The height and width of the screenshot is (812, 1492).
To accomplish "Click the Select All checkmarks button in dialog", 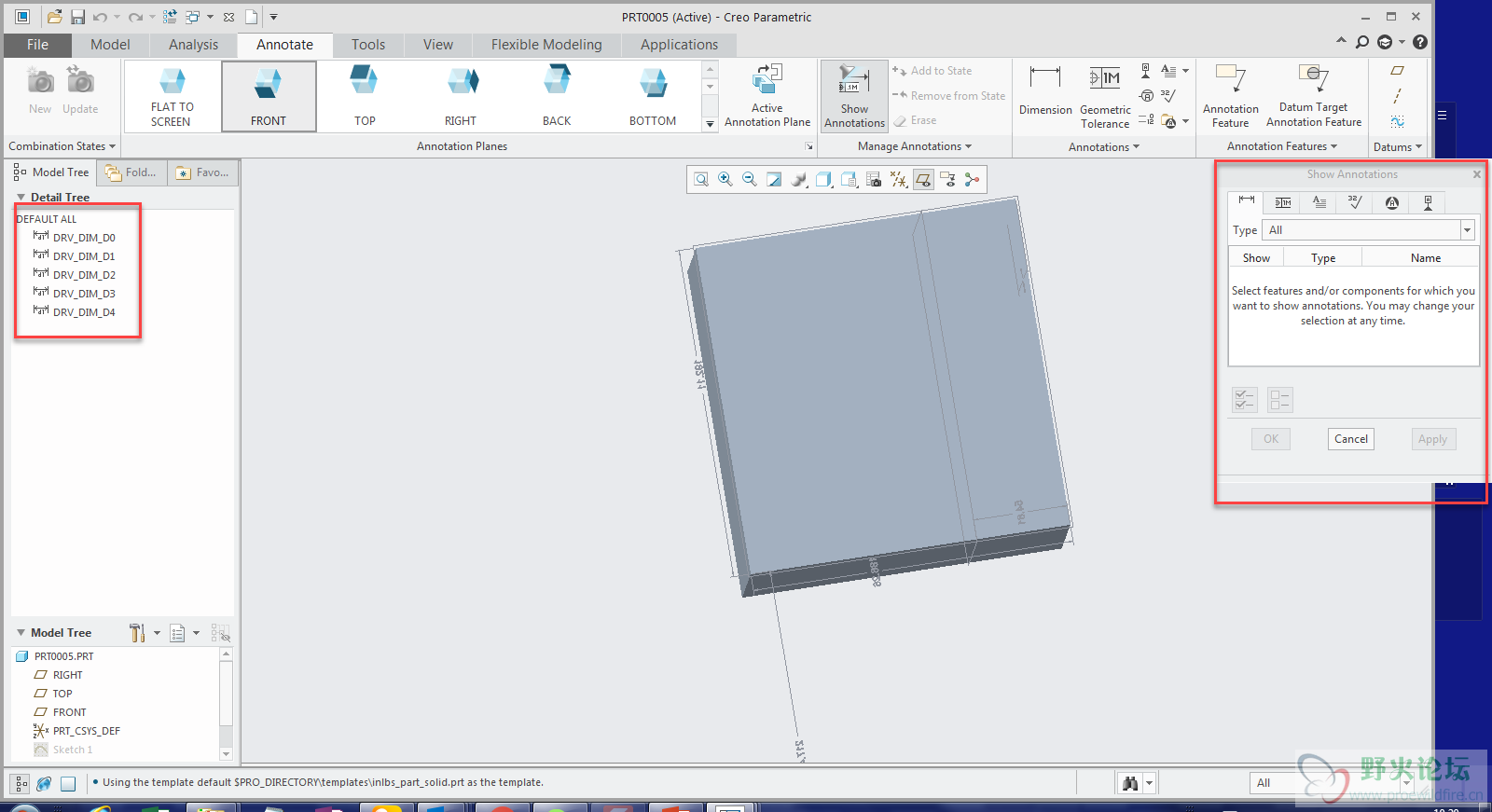I will pos(1245,400).
